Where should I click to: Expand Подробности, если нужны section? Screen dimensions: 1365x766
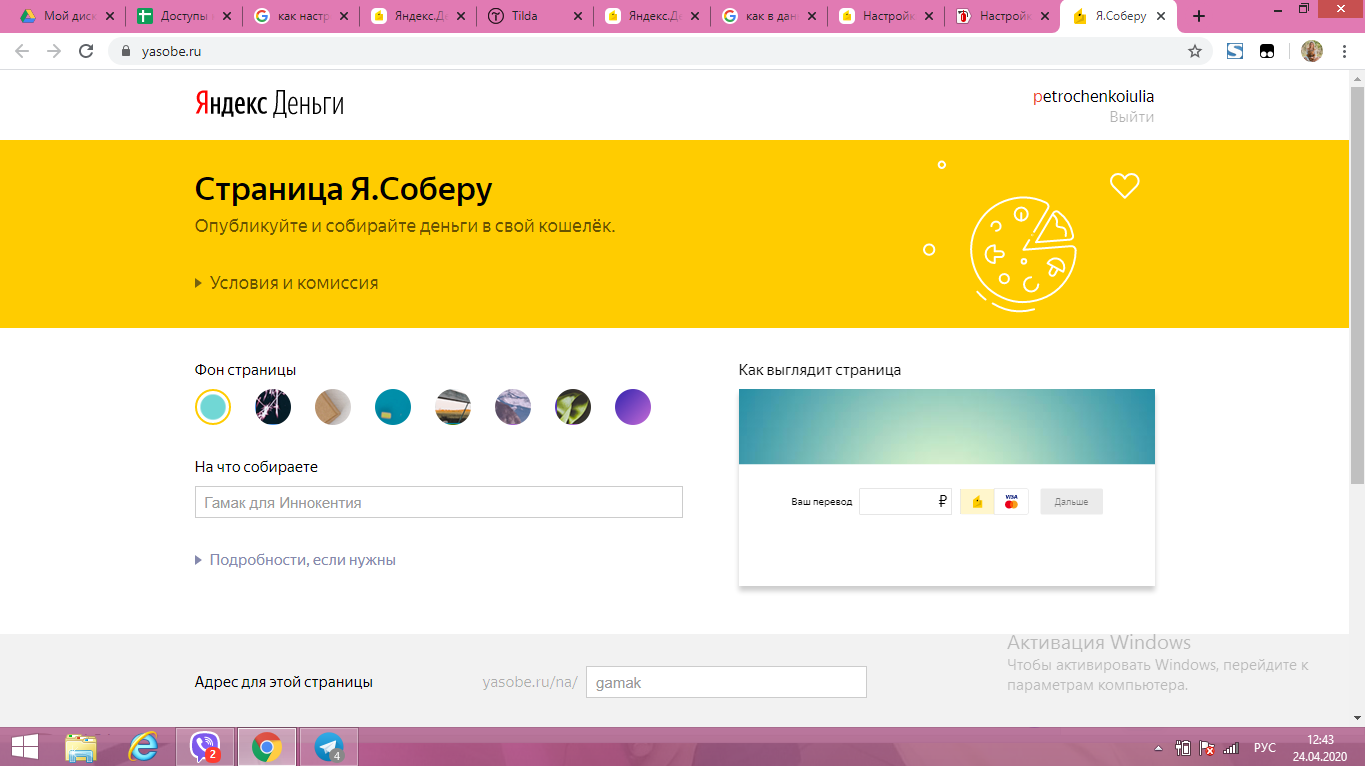tap(295, 560)
